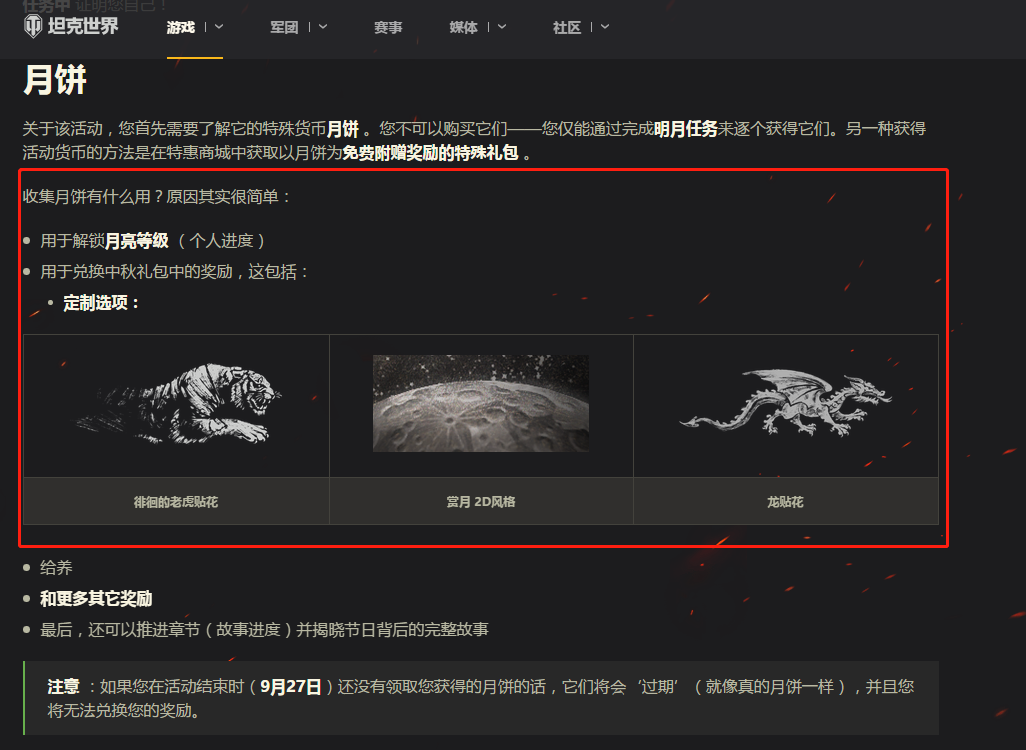Open the 媒体 menu item
Viewport: 1026px width, 750px height.
[x=463, y=27]
